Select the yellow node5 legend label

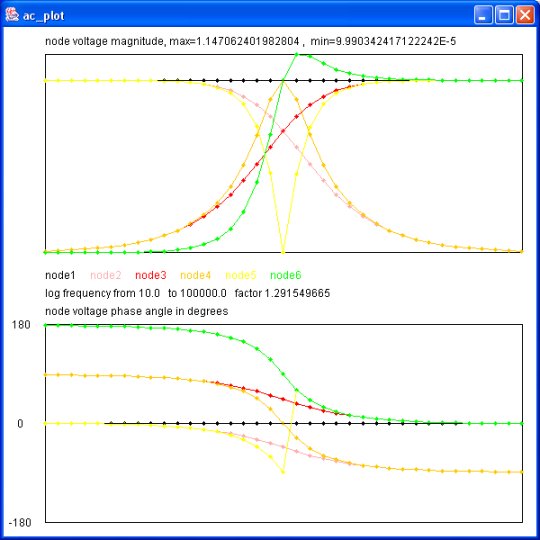pyautogui.click(x=240, y=275)
